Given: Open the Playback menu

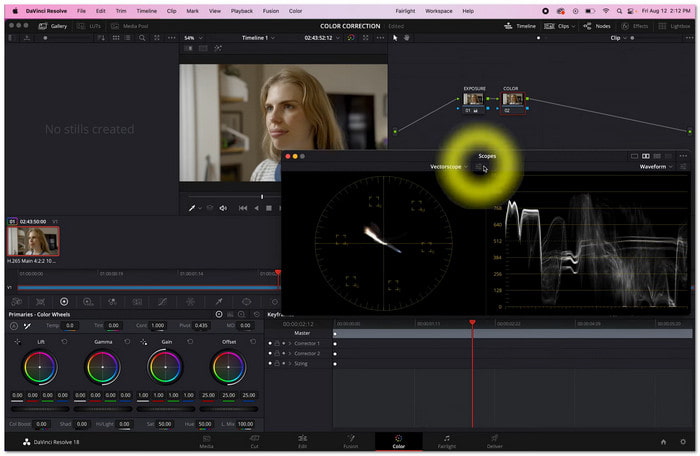Looking at the screenshot, I should (x=242, y=11).
